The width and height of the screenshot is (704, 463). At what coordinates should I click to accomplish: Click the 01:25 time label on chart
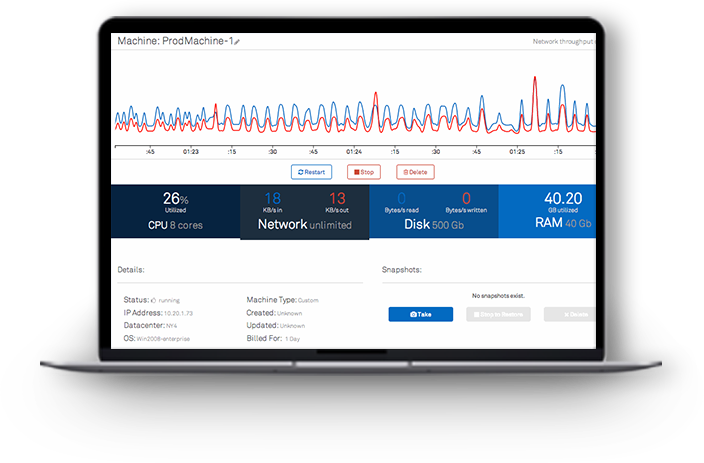click(x=517, y=152)
